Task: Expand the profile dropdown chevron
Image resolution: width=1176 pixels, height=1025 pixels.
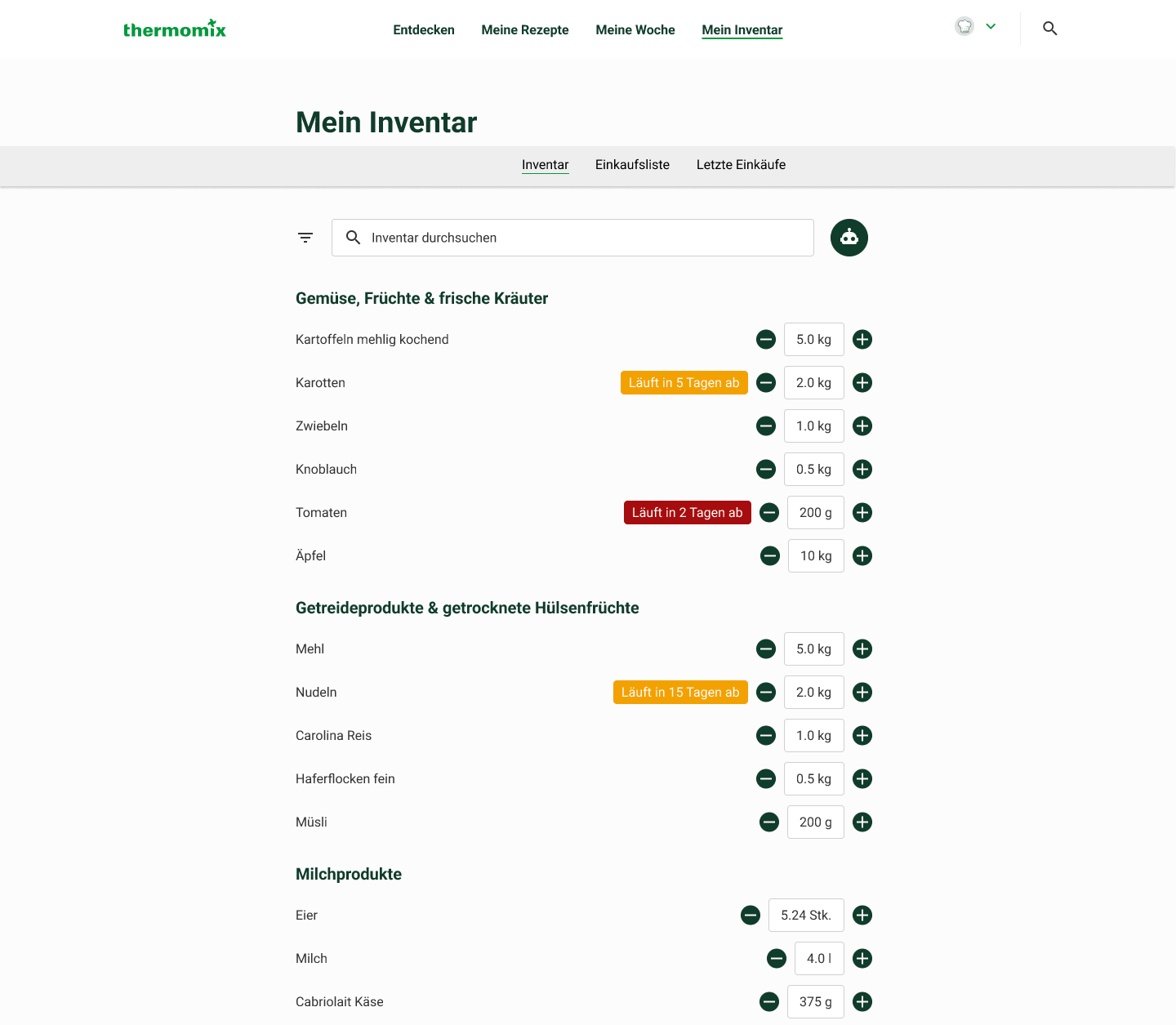Action: tap(991, 27)
